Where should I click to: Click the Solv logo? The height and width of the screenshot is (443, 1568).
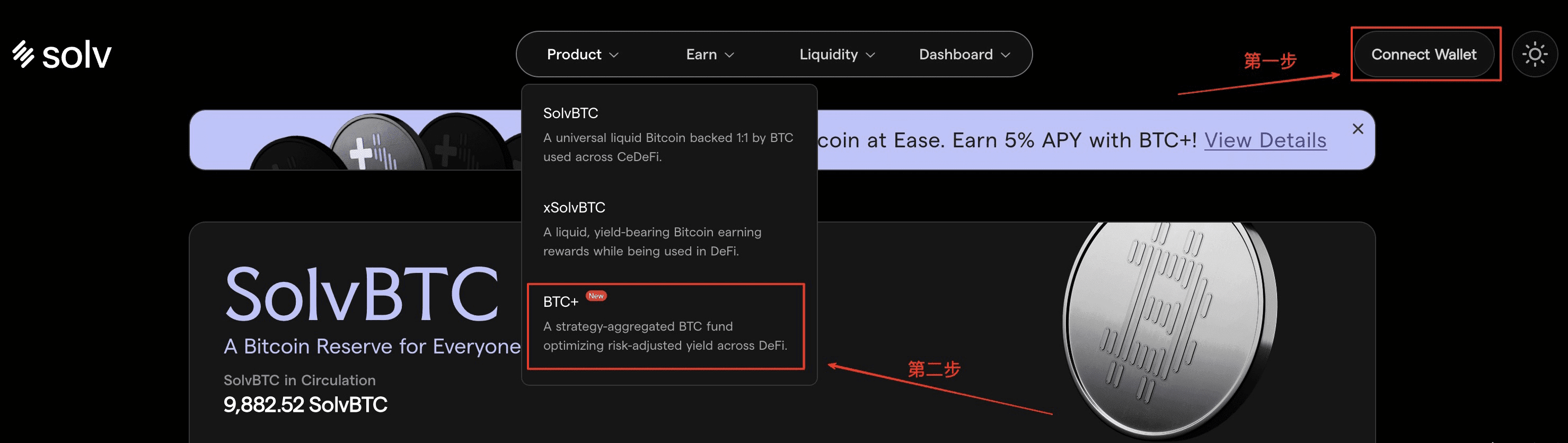pyautogui.click(x=61, y=54)
